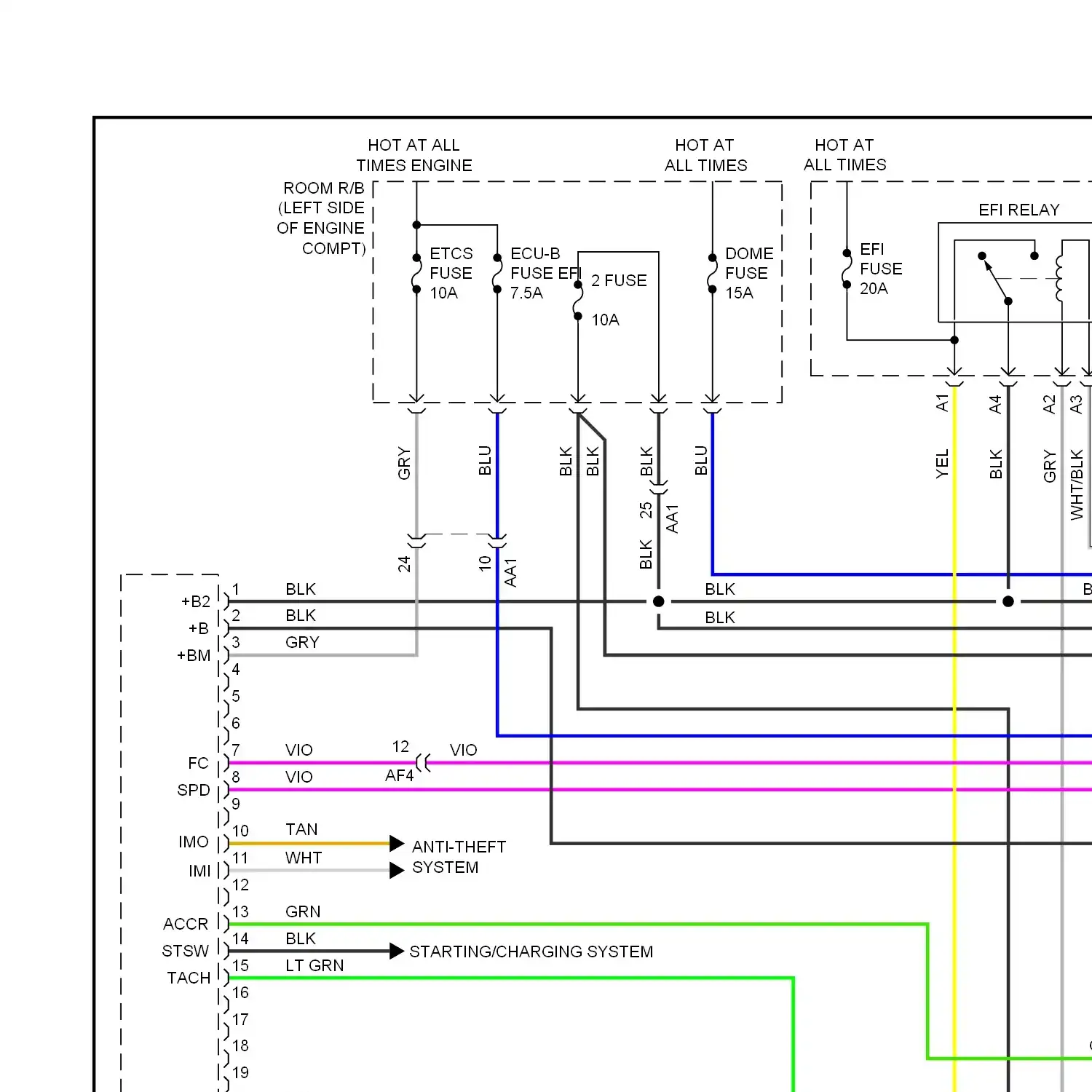Click the ETCS fuse symbol

416,273
